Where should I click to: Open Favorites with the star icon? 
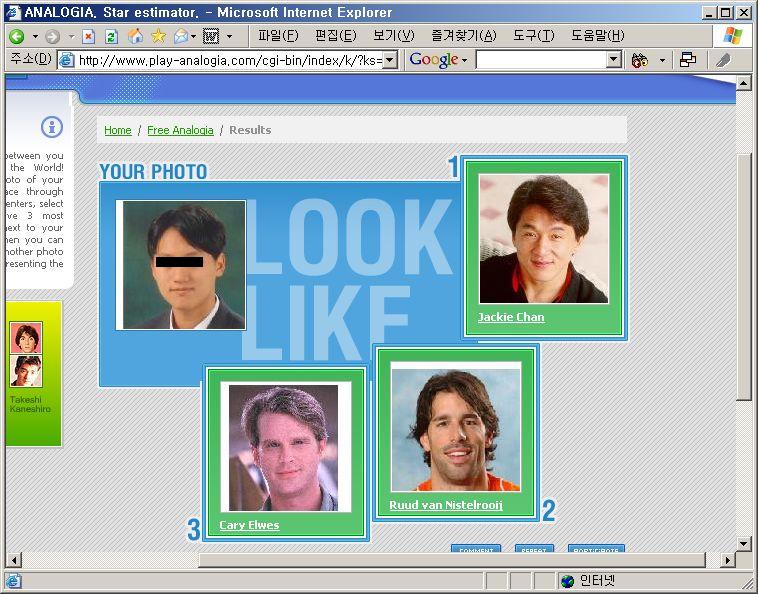[159, 36]
